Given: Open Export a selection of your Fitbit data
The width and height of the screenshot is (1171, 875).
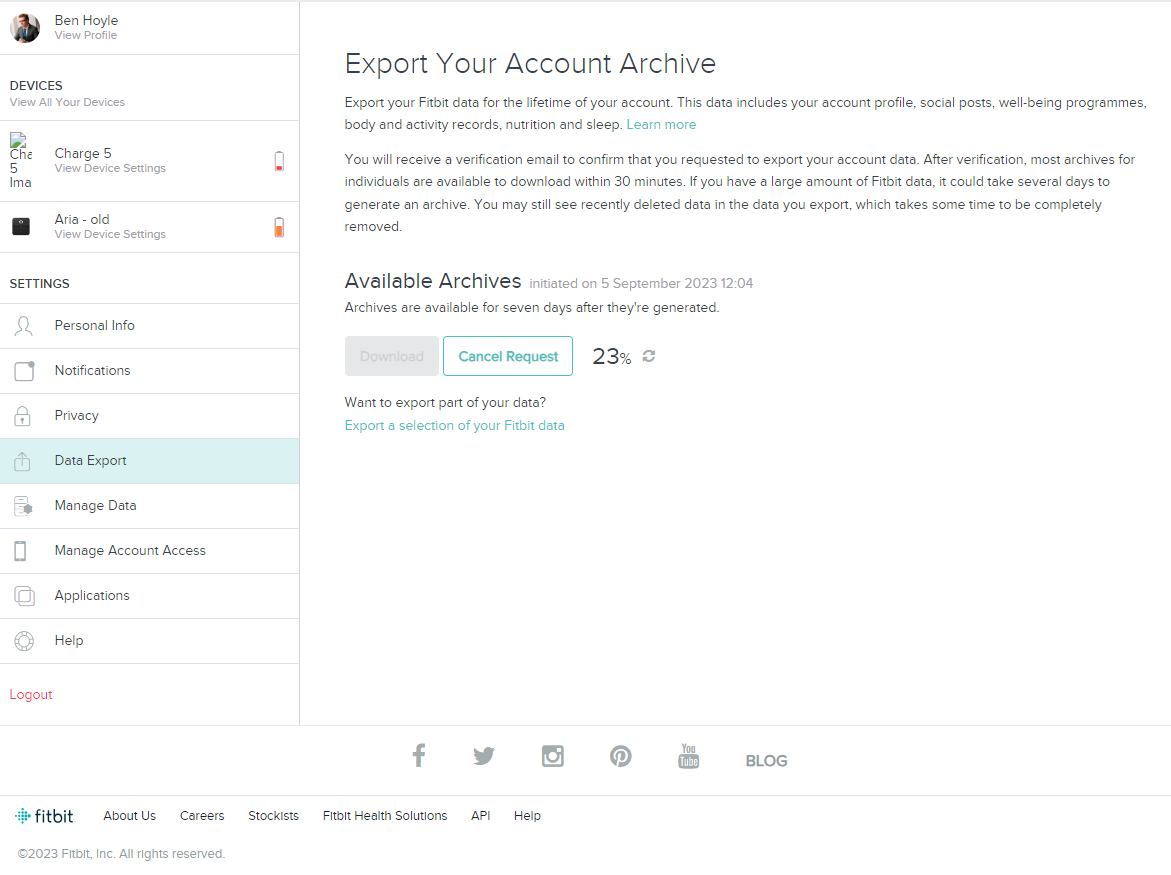Looking at the screenshot, I should tap(454, 426).
